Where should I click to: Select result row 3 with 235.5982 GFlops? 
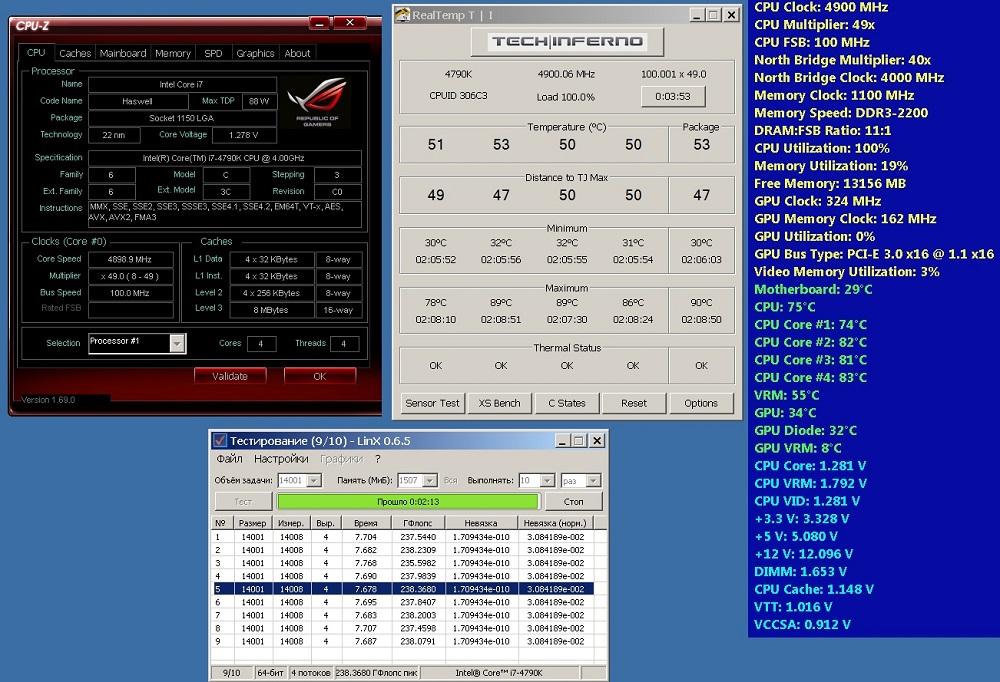coord(403,563)
